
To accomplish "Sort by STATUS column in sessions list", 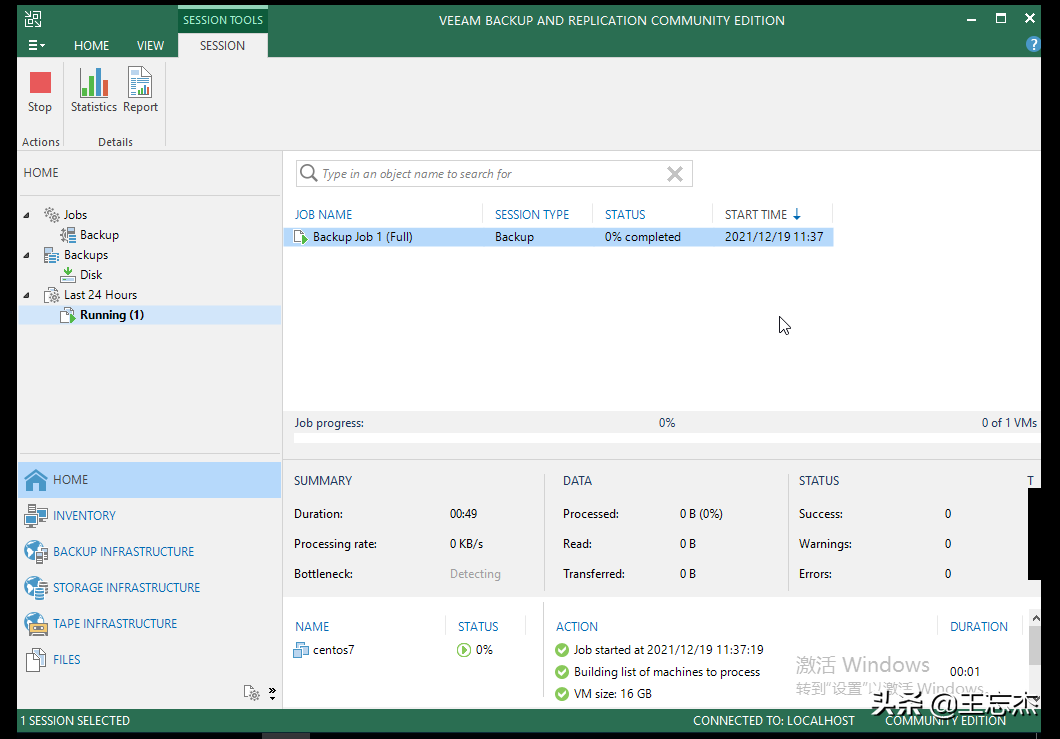I will point(625,214).
